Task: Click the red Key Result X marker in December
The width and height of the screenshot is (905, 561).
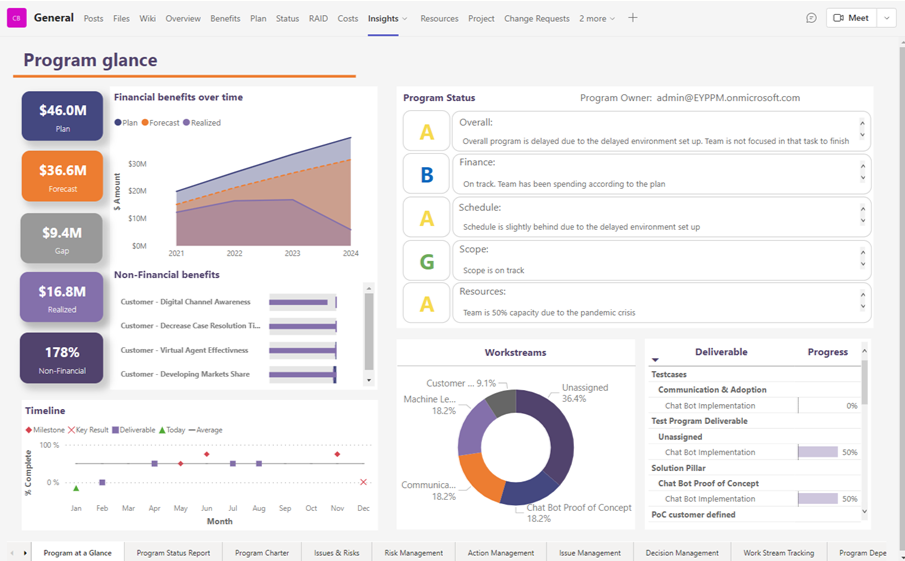Action: pos(363,482)
